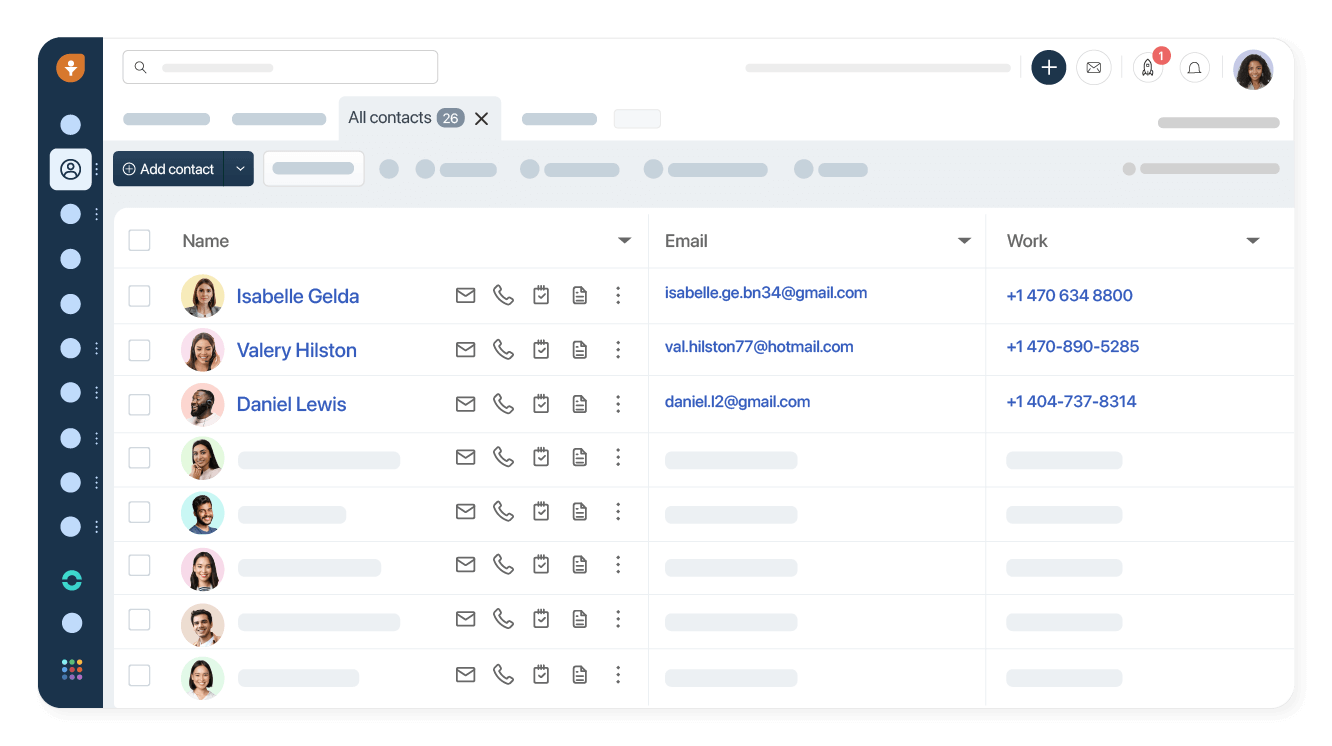
Task: Open the rocket notifications icon with badge
Action: (1148, 68)
